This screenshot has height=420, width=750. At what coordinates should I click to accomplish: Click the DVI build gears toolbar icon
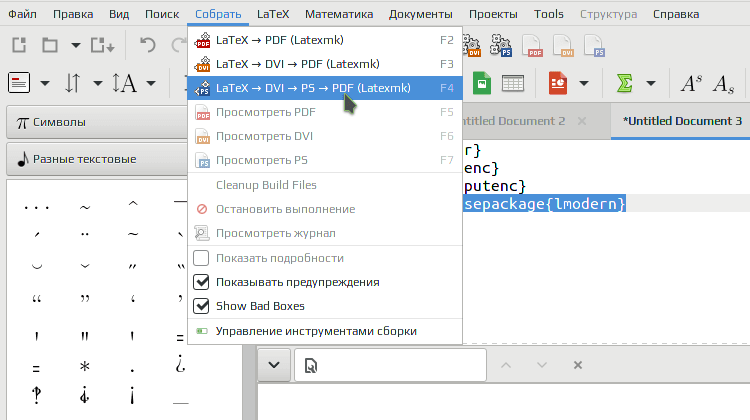pyautogui.click(x=472, y=46)
